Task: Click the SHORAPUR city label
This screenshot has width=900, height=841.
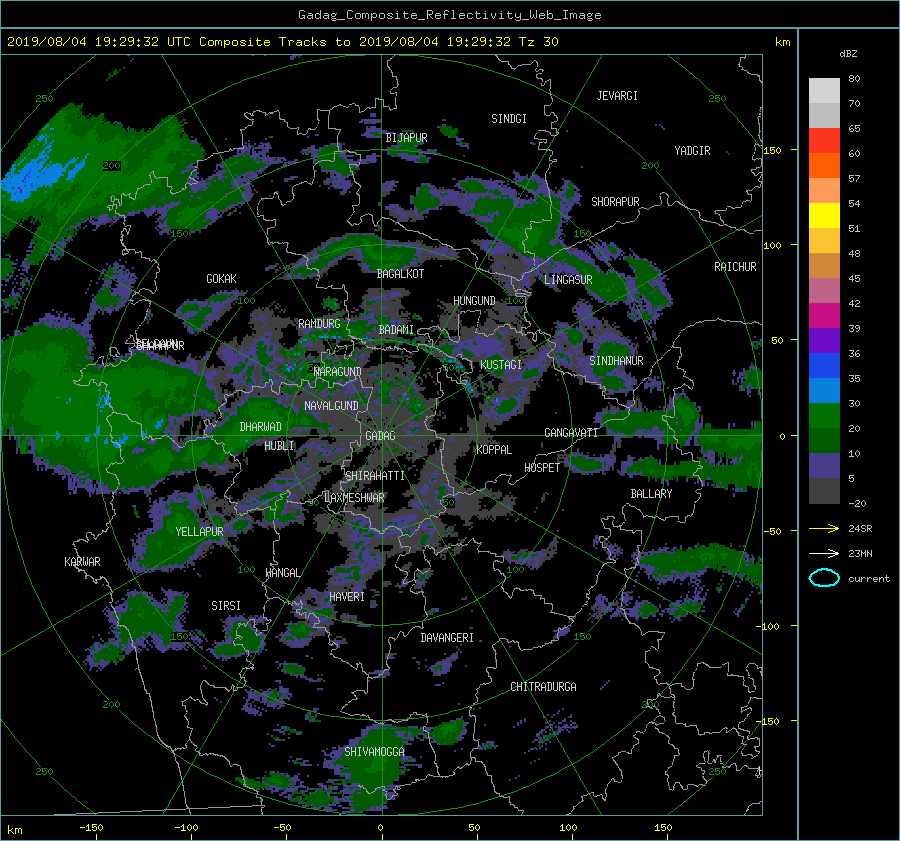Action: (x=615, y=202)
